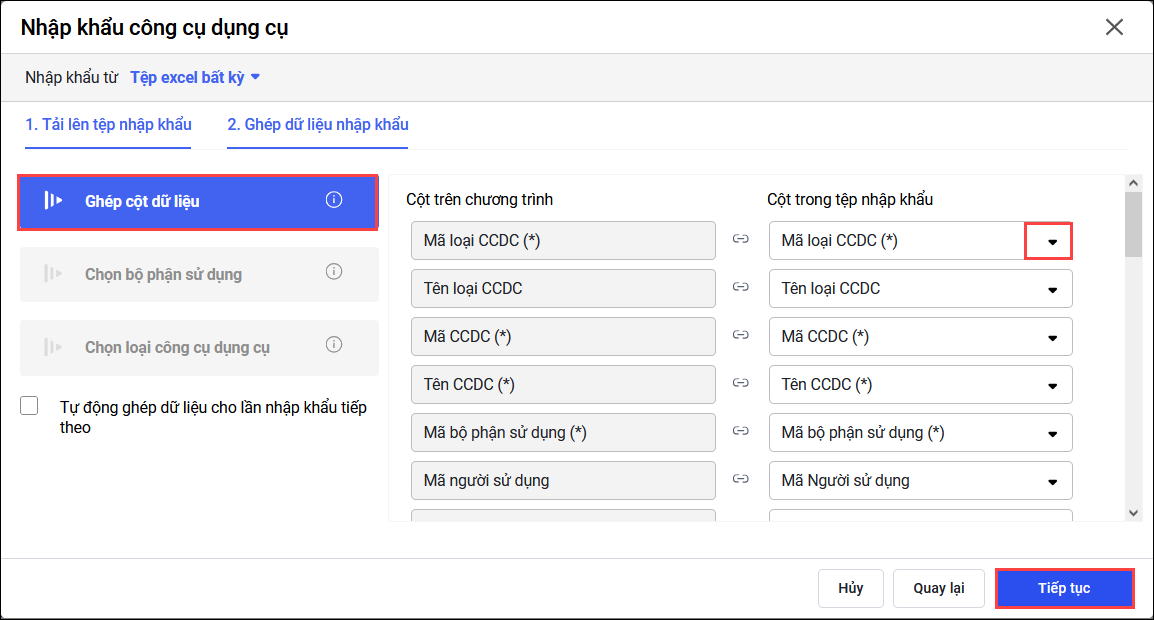Viewport: 1154px width, 620px height.
Task: Click scrollbar down arrow in column list
Action: [1133, 512]
